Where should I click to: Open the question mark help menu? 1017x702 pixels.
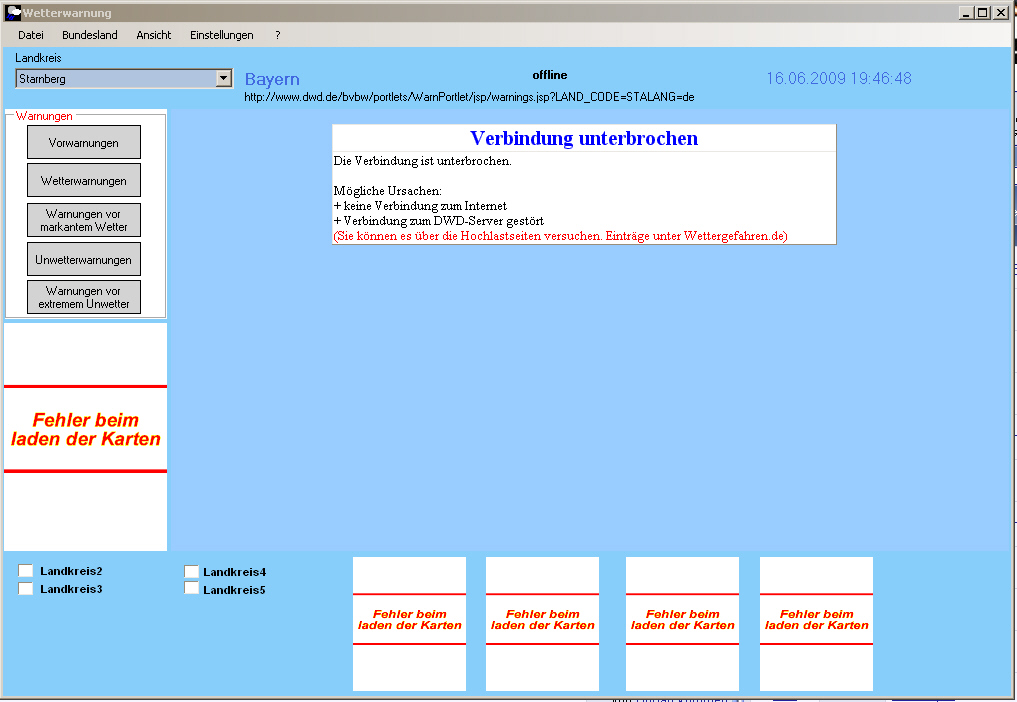(x=277, y=35)
